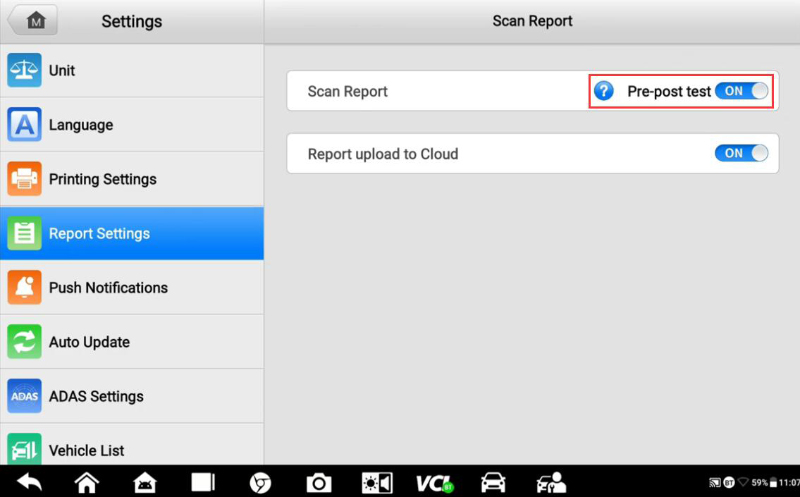The height and width of the screenshot is (497, 800).
Task: Select Auto Update in the sidebar
Action: [x=132, y=342]
